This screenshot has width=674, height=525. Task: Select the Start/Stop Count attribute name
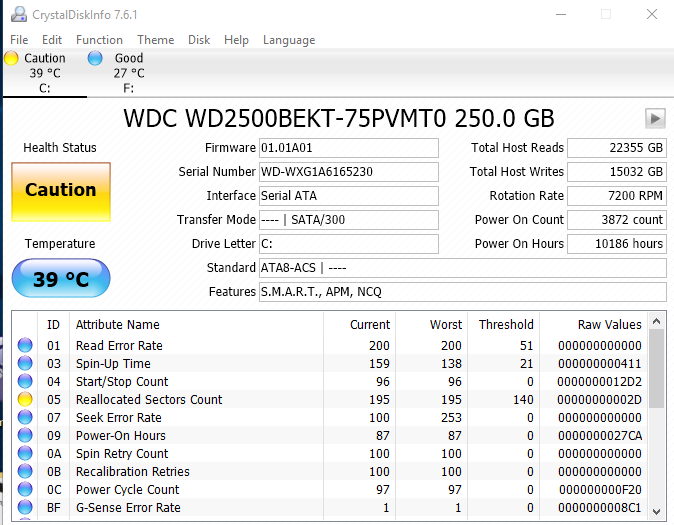click(x=122, y=381)
